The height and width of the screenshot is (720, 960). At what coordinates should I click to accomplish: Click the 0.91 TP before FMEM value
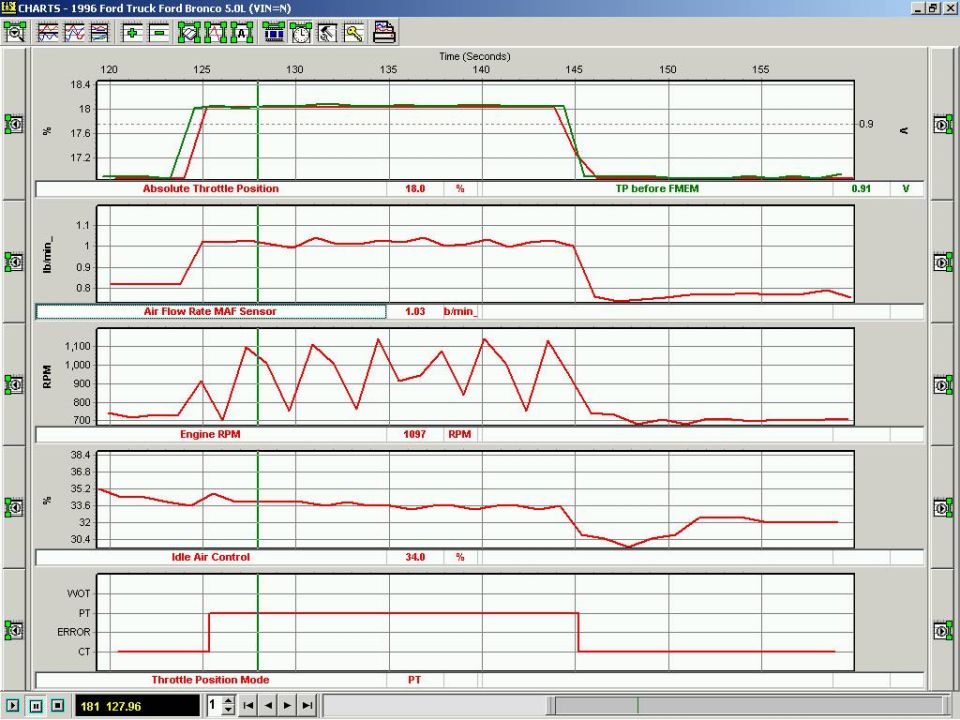861,189
